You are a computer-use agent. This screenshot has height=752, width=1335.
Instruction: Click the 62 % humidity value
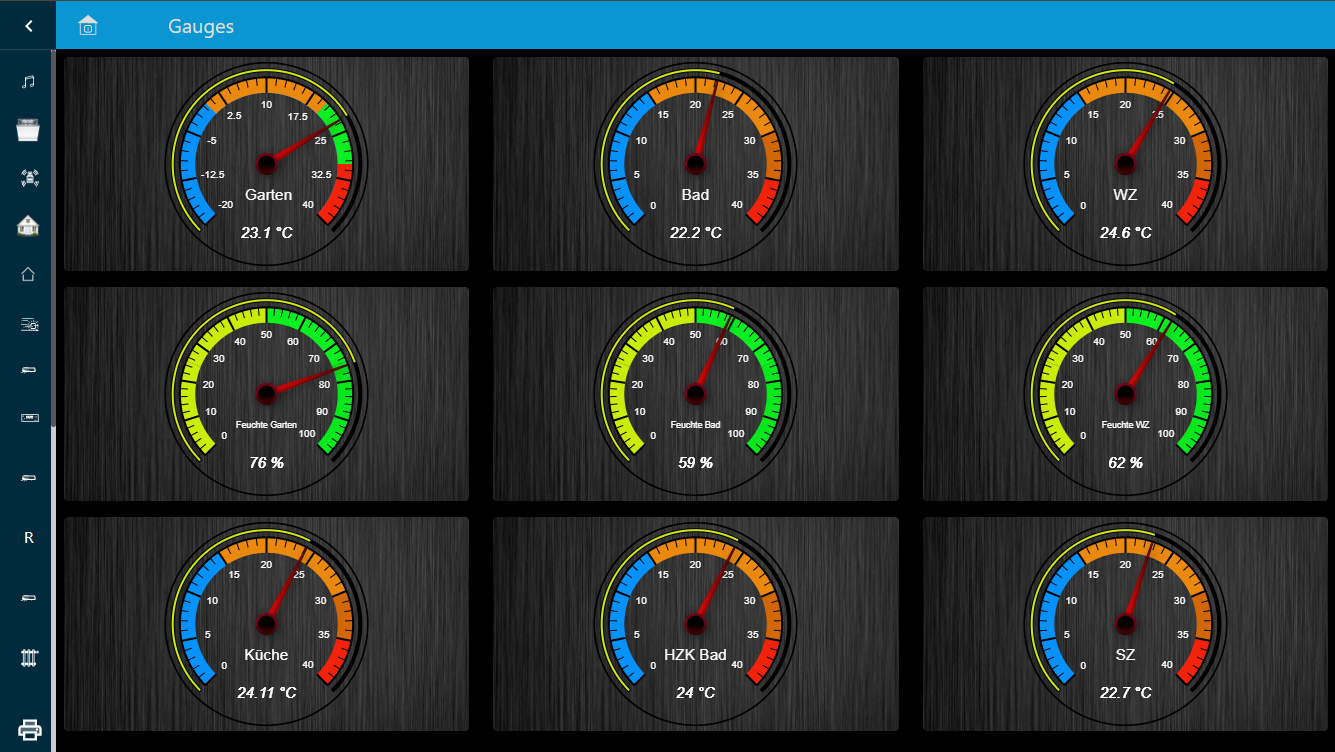[x=1126, y=463]
